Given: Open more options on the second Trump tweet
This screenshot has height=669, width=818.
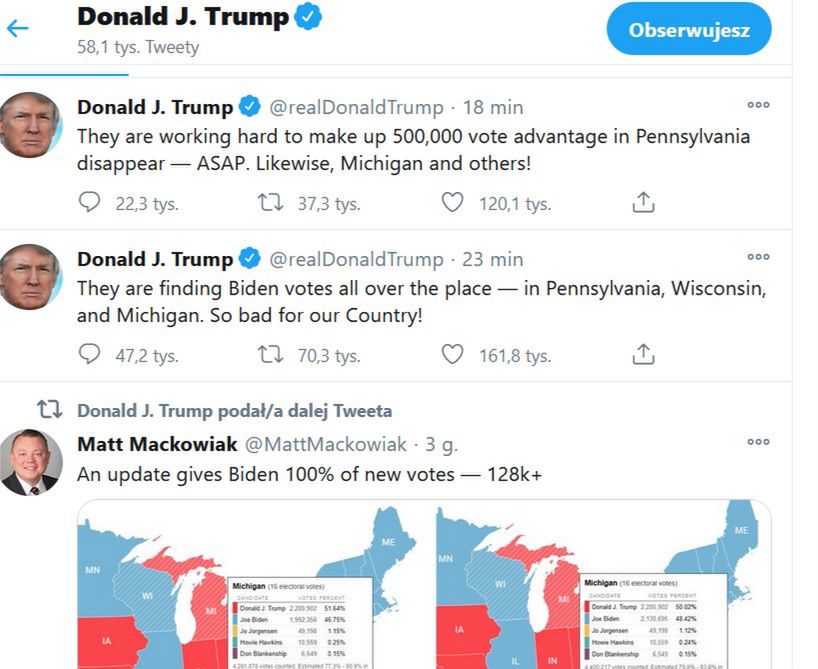Looking at the screenshot, I should click(x=758, y=258).
